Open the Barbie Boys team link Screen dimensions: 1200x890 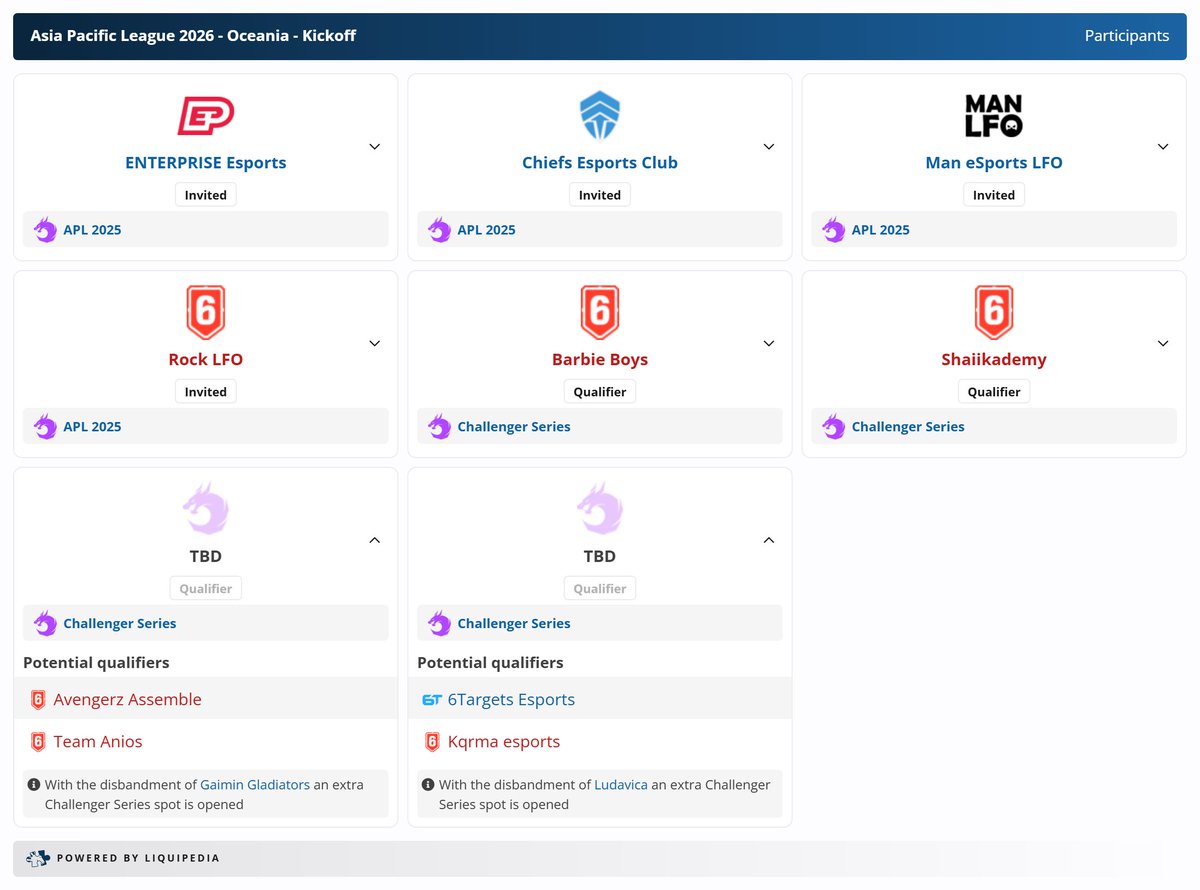coord(600,360)
